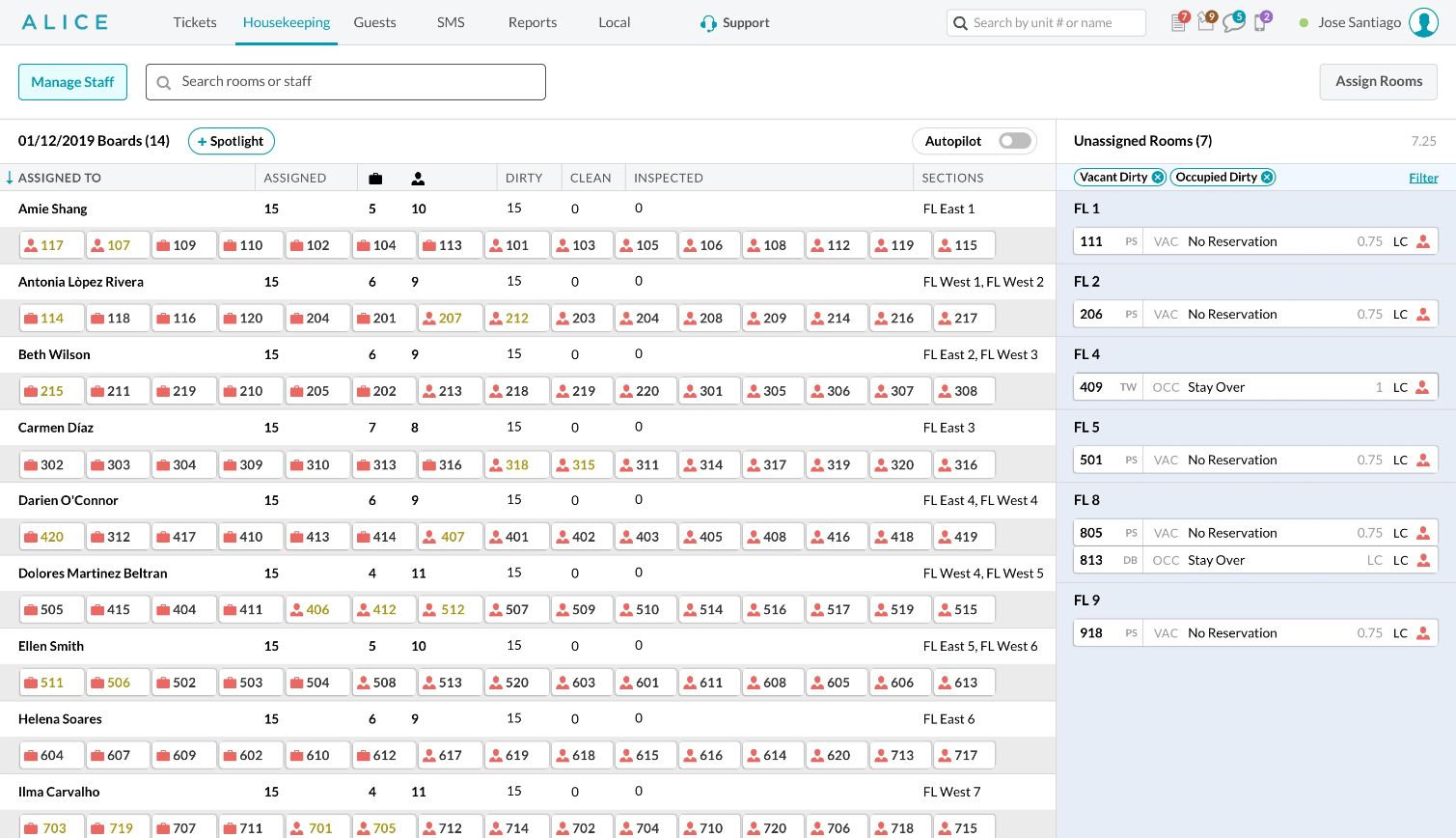Screen dimensions: 1456x838
Task: Click the person icon on room 409 row
Action: click(x=1422, y=387)
